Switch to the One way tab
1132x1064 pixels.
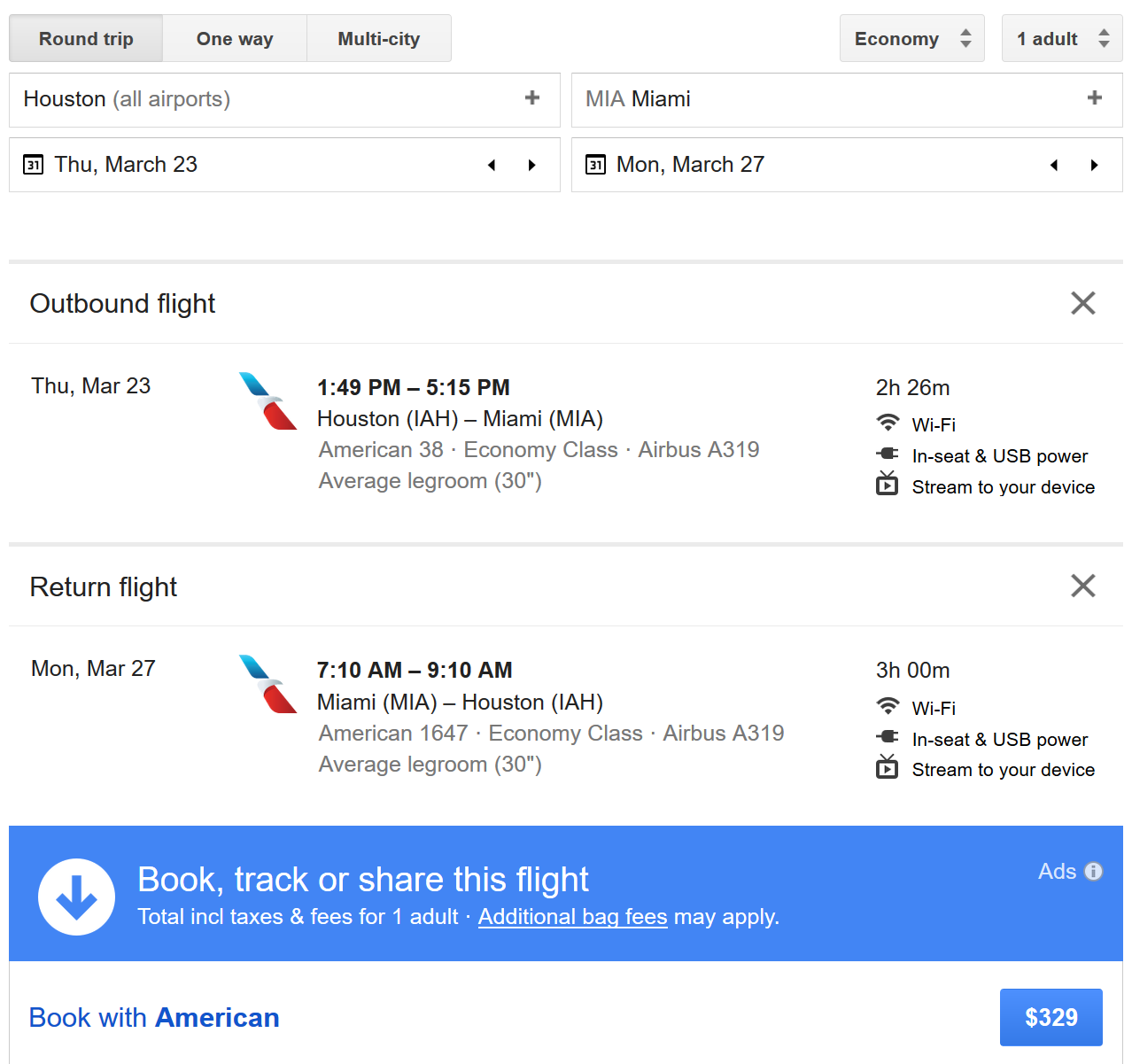tap(235, 39)
